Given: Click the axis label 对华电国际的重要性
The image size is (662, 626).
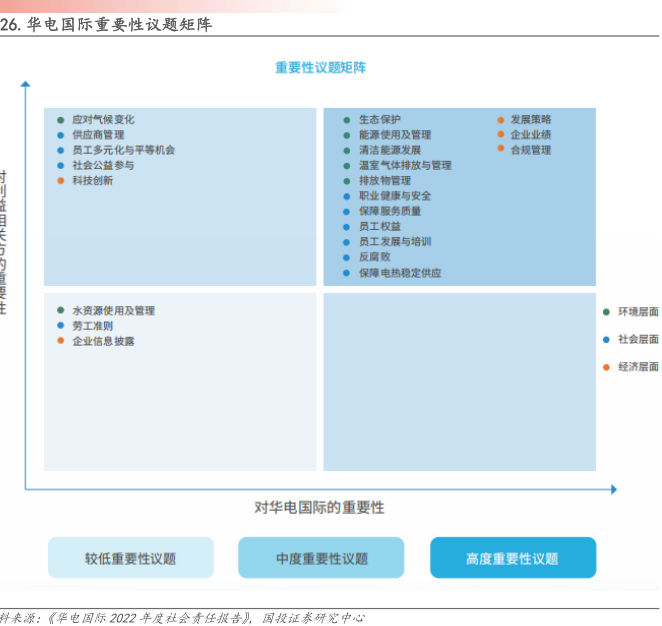Looking at the screenshot, I should [x=319, y=507].
